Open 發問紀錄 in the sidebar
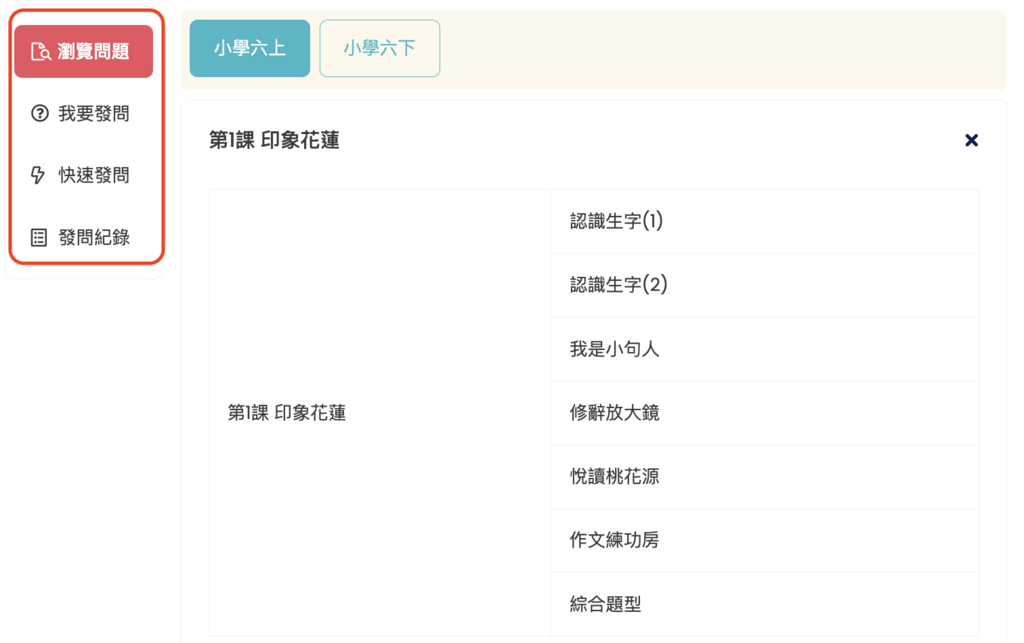Image resolution: width=1024 pixels, height=643 pixels. pyautogui.click(x=84, y=238)
